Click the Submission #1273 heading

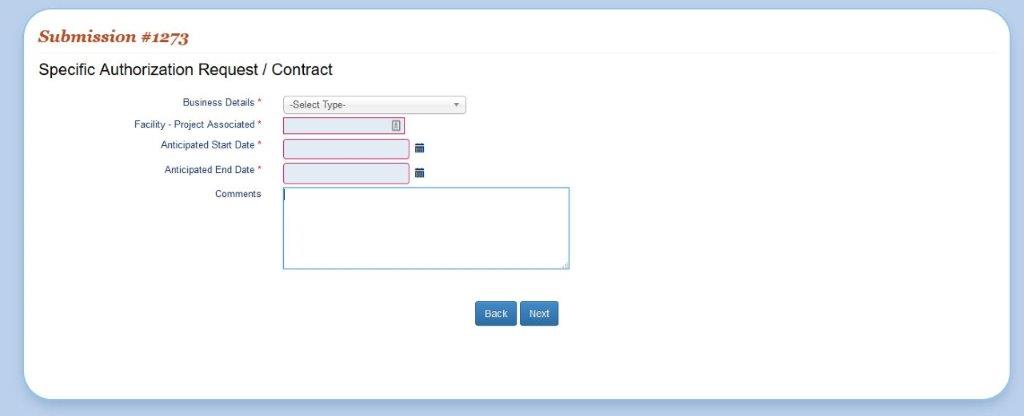113,37
